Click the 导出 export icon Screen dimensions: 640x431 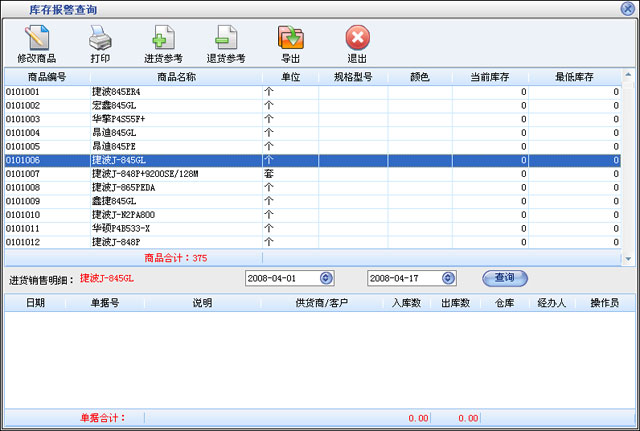click(x=290, y=44)
